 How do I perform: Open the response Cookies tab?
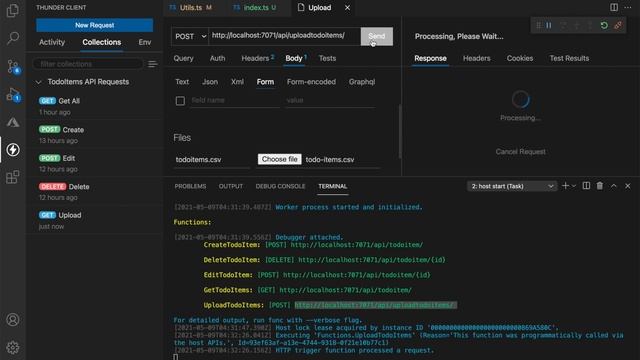point(520,58)
